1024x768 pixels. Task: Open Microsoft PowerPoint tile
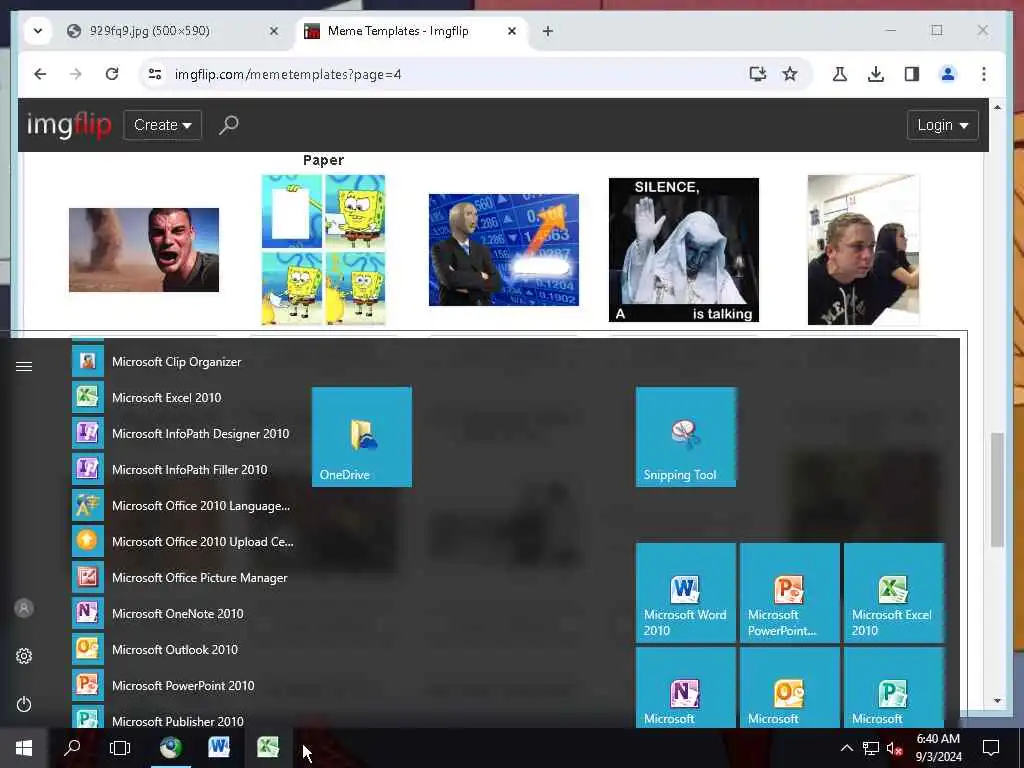pos(790,593)
